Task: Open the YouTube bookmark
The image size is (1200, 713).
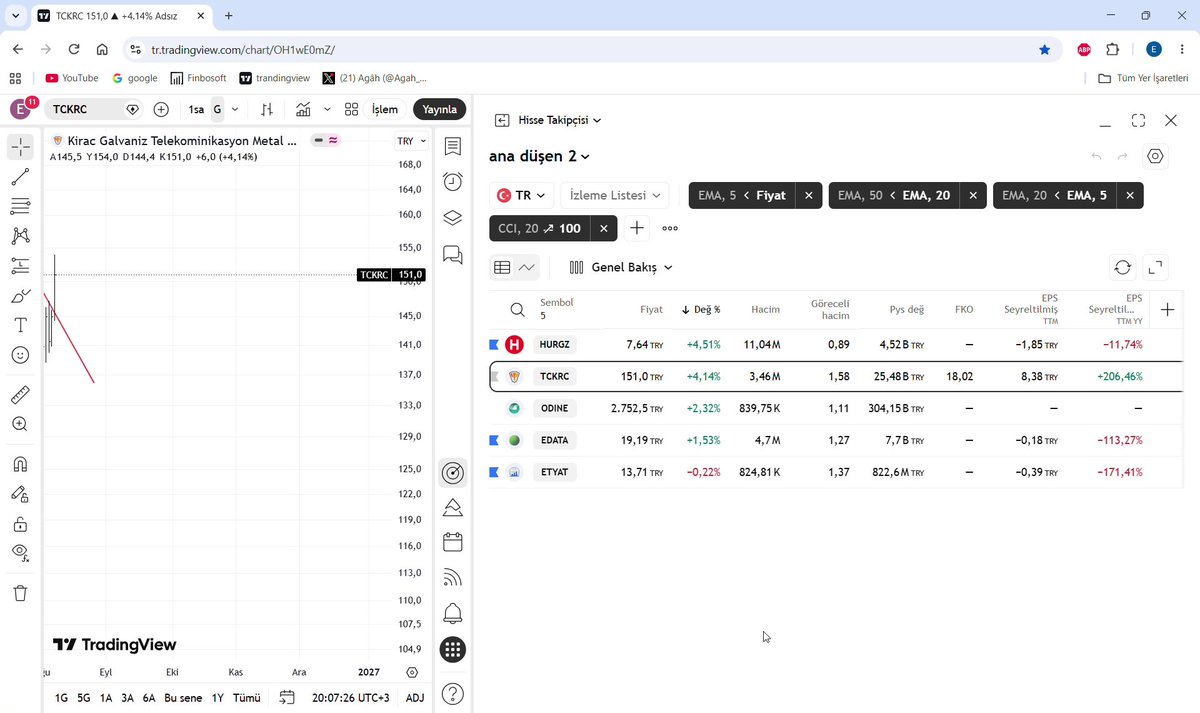Action: point(72,78)
